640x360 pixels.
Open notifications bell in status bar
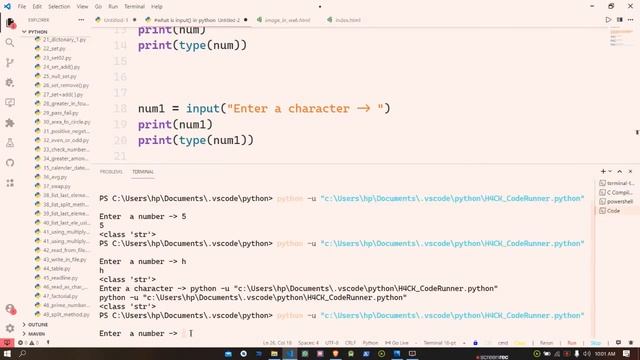coord(631,343)
